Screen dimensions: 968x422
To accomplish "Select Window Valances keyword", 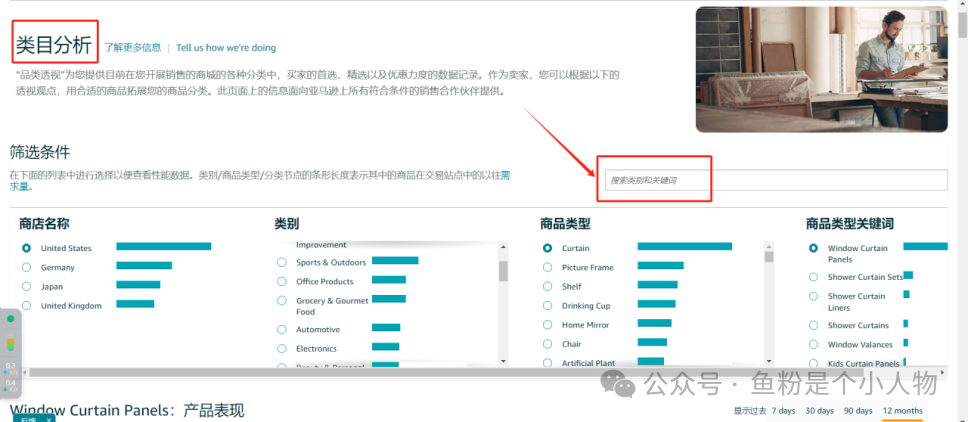I will pyautogui.click(x=814, y=344).
